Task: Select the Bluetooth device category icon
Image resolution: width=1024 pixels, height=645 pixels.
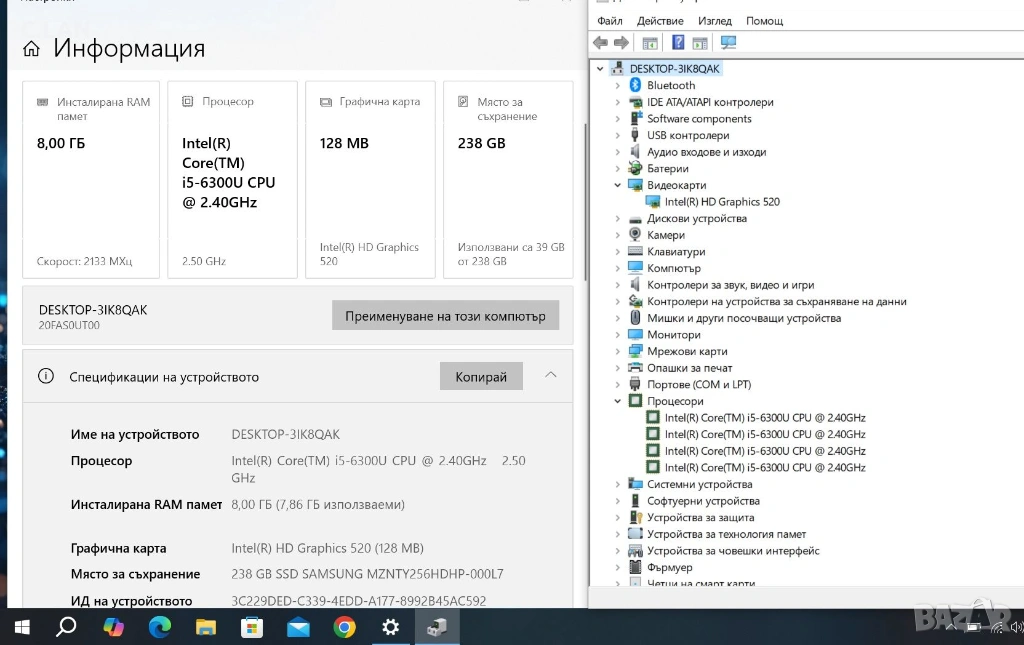Action: click(x=635, y=85)
